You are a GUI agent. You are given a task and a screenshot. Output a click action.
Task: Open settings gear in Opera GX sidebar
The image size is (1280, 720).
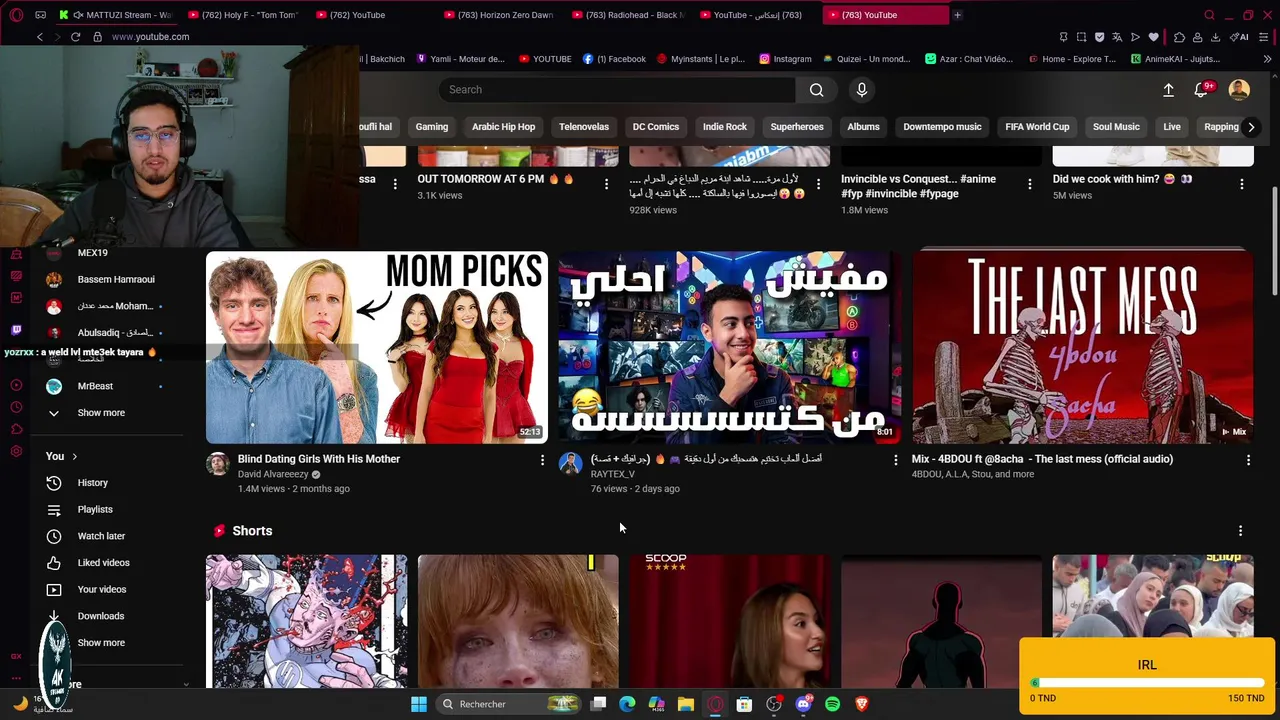click(x=16, y=452)
